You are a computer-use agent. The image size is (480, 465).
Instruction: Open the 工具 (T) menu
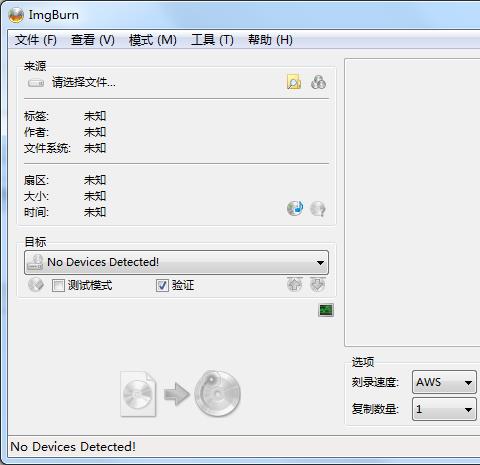[x=212, y=40]
